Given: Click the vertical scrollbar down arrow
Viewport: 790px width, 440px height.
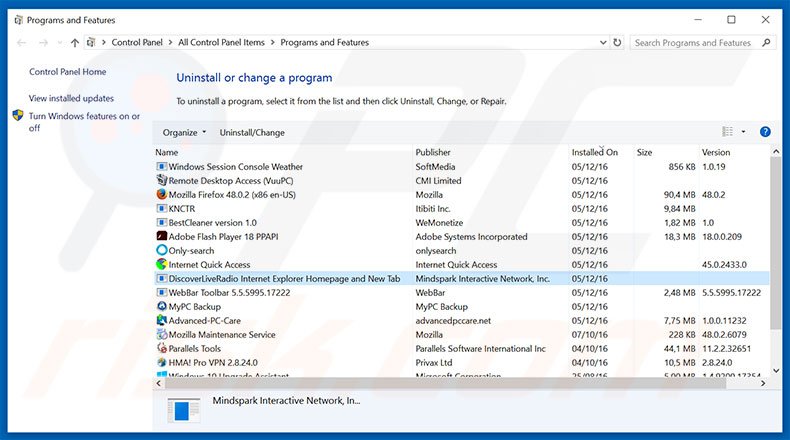Looking at the screenshot, I should pos(776,370).
